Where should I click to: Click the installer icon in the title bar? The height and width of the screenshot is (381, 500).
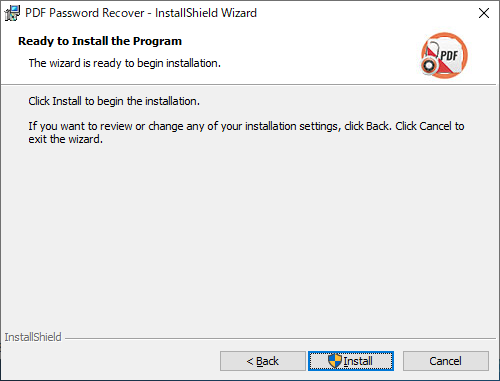[12, 13]
